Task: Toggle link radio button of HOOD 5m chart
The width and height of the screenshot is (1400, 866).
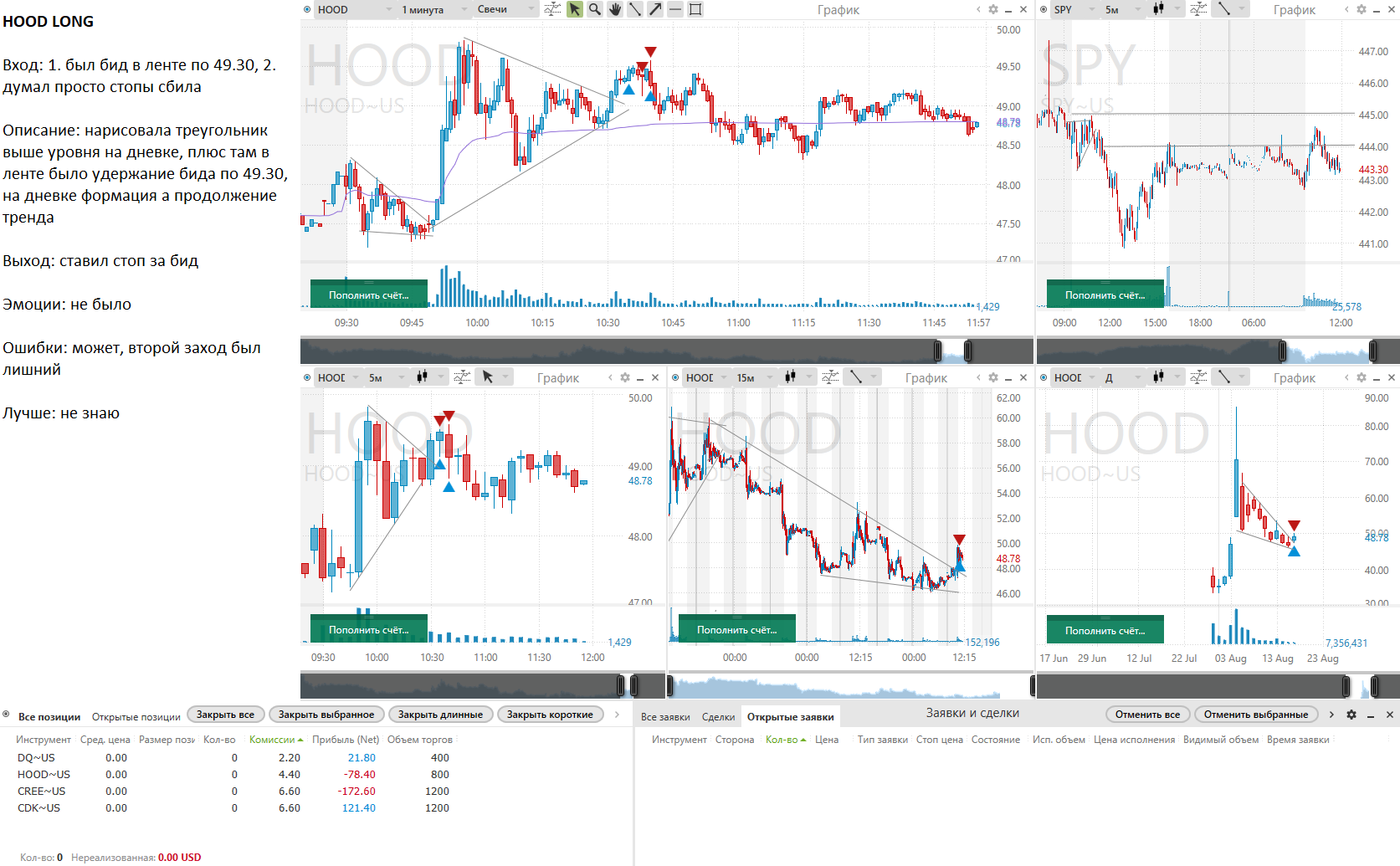Action: [307, 377]
